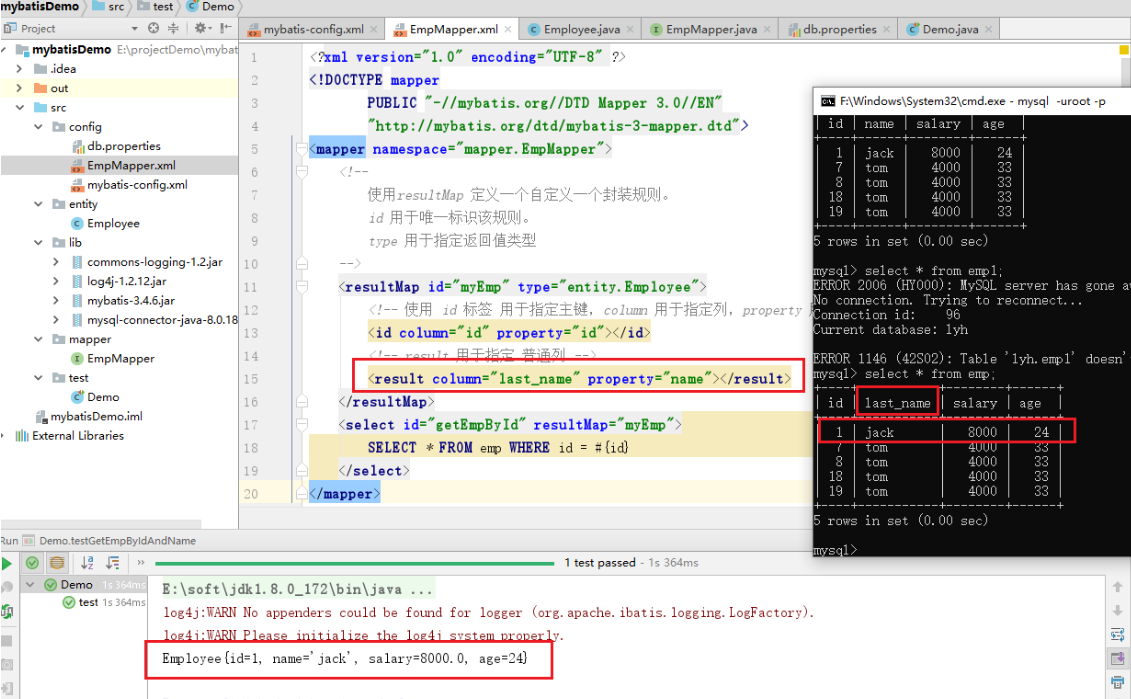
Task: Click fold marker beside select getEmpById line
Action: [302, 425]
